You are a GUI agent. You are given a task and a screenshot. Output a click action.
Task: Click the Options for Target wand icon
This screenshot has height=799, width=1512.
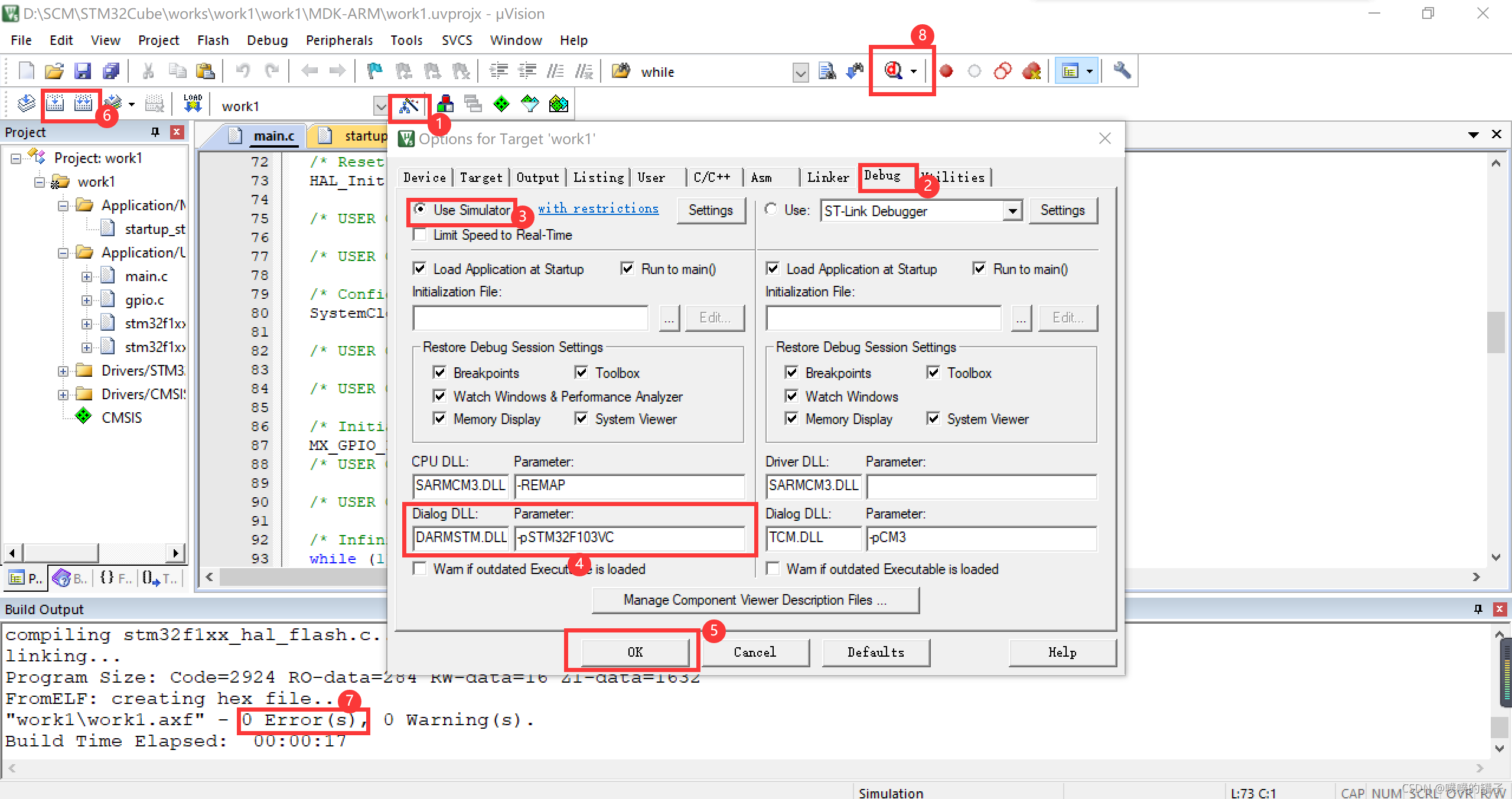(409, 106)
